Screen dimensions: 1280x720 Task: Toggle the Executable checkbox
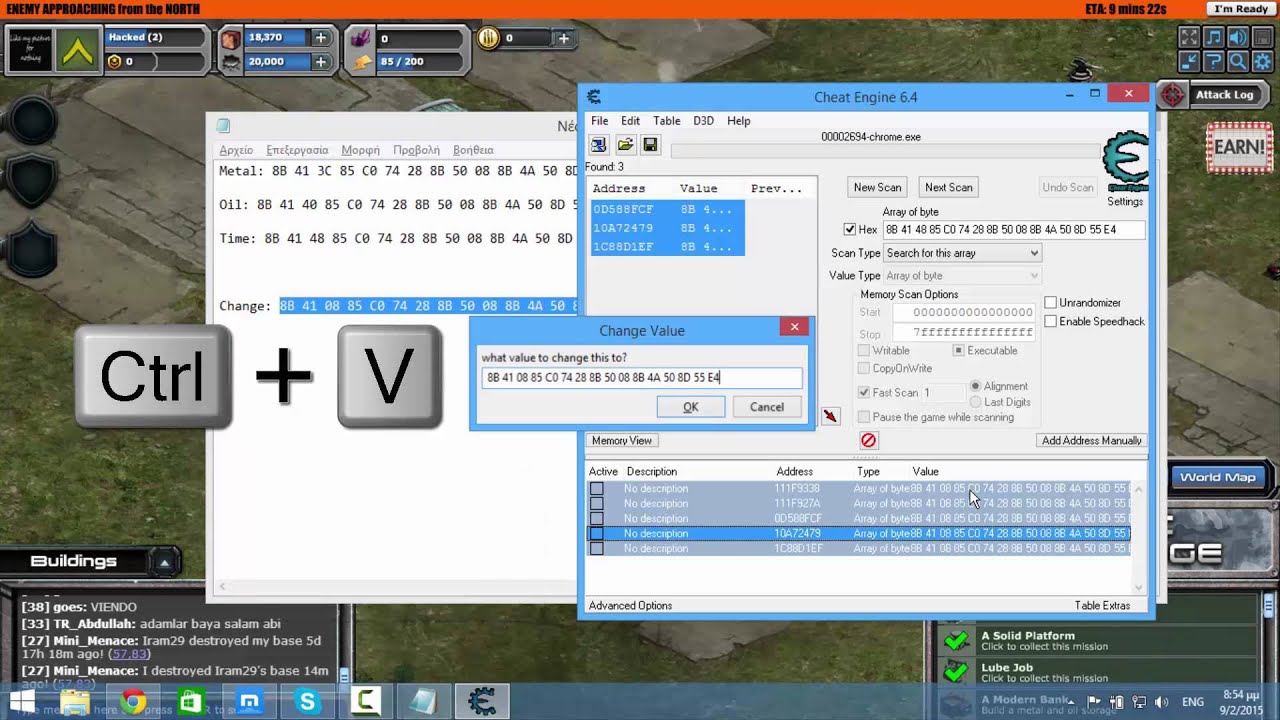point(958,351)
